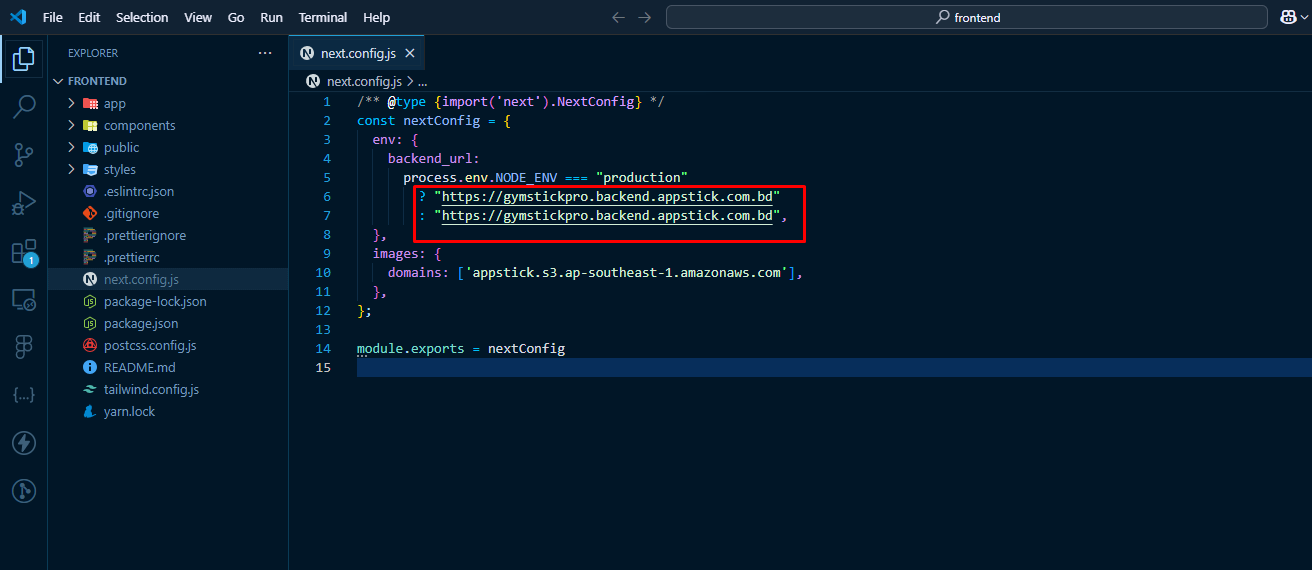Open the Selection menu
Screen dimensions: 1312x570
coord(142,17)
